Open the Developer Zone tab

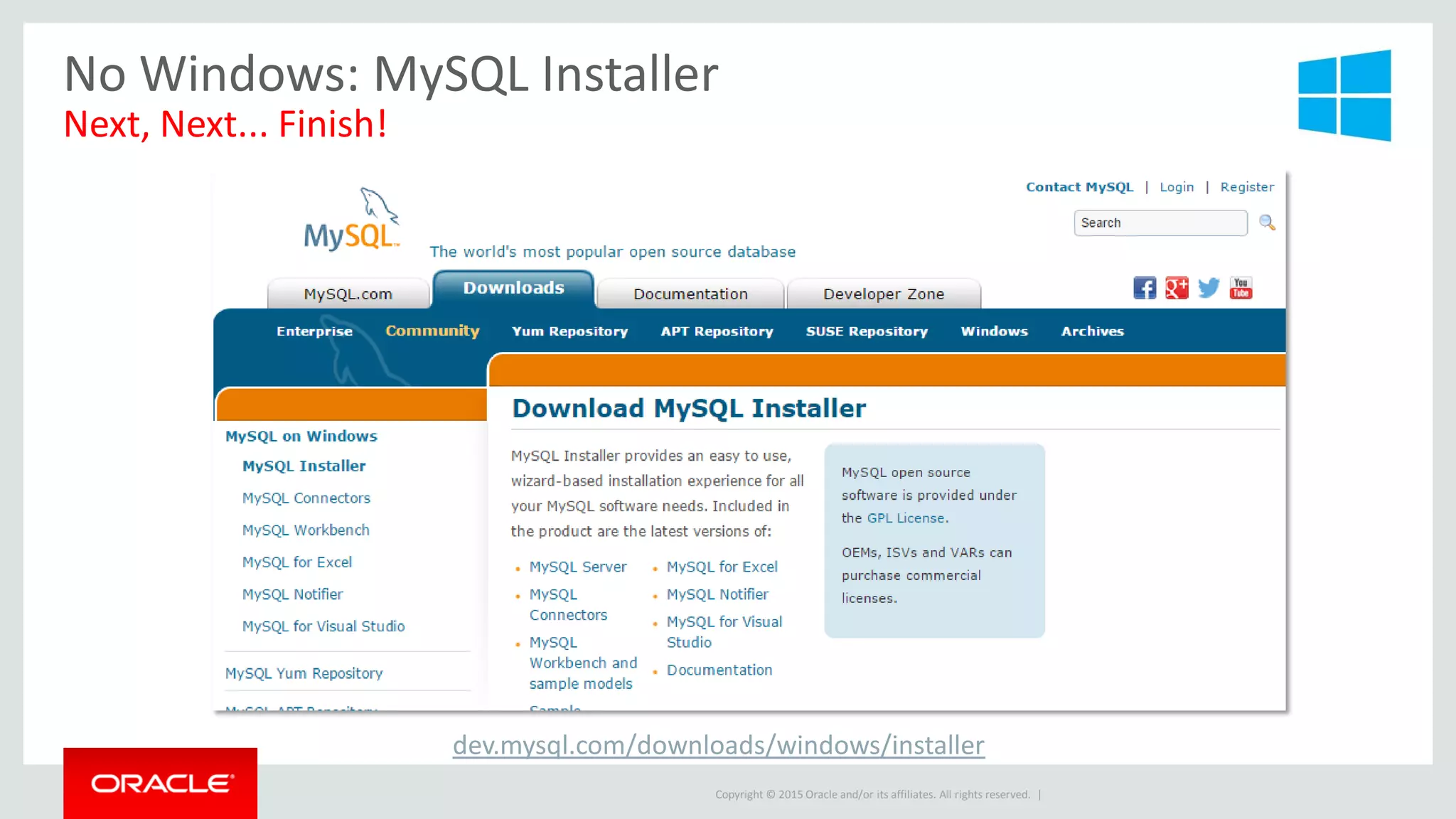click(884, 294)
